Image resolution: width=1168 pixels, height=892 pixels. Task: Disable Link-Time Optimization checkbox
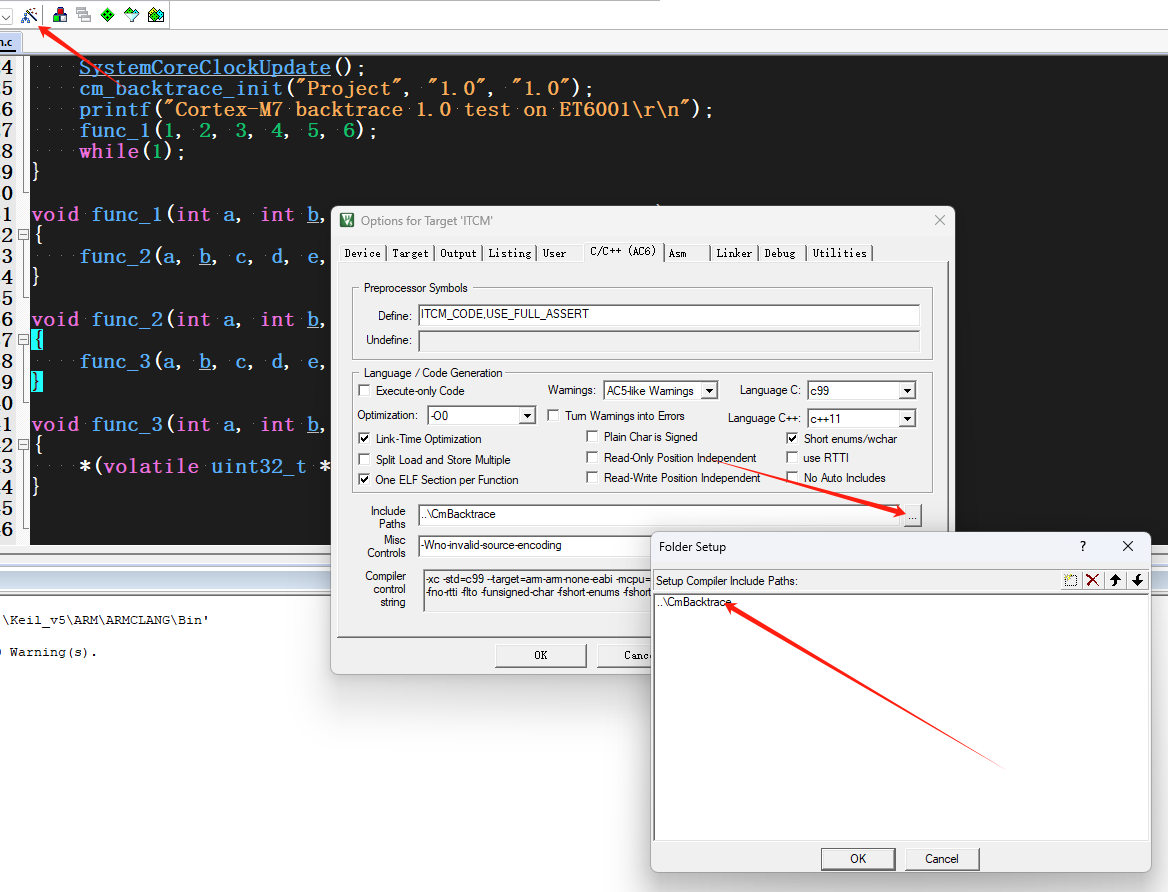click(x=364, y=438)
